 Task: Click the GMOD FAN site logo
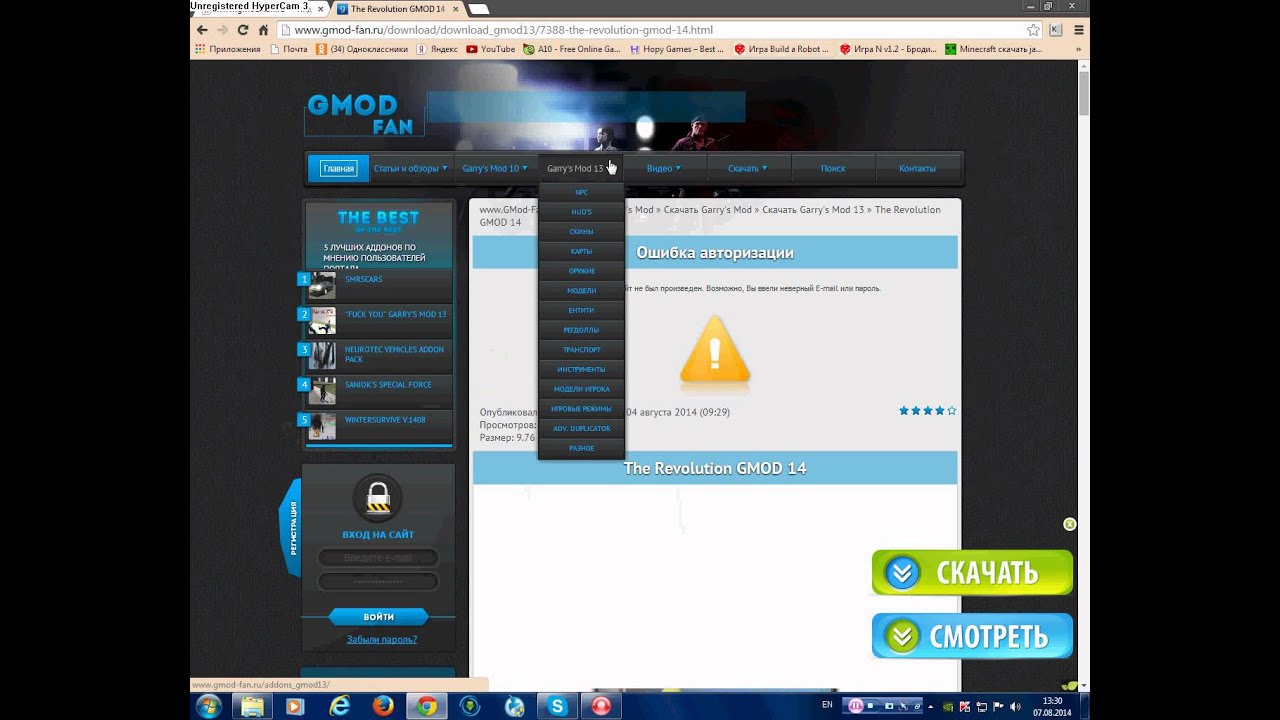click(x=364, y=115)
